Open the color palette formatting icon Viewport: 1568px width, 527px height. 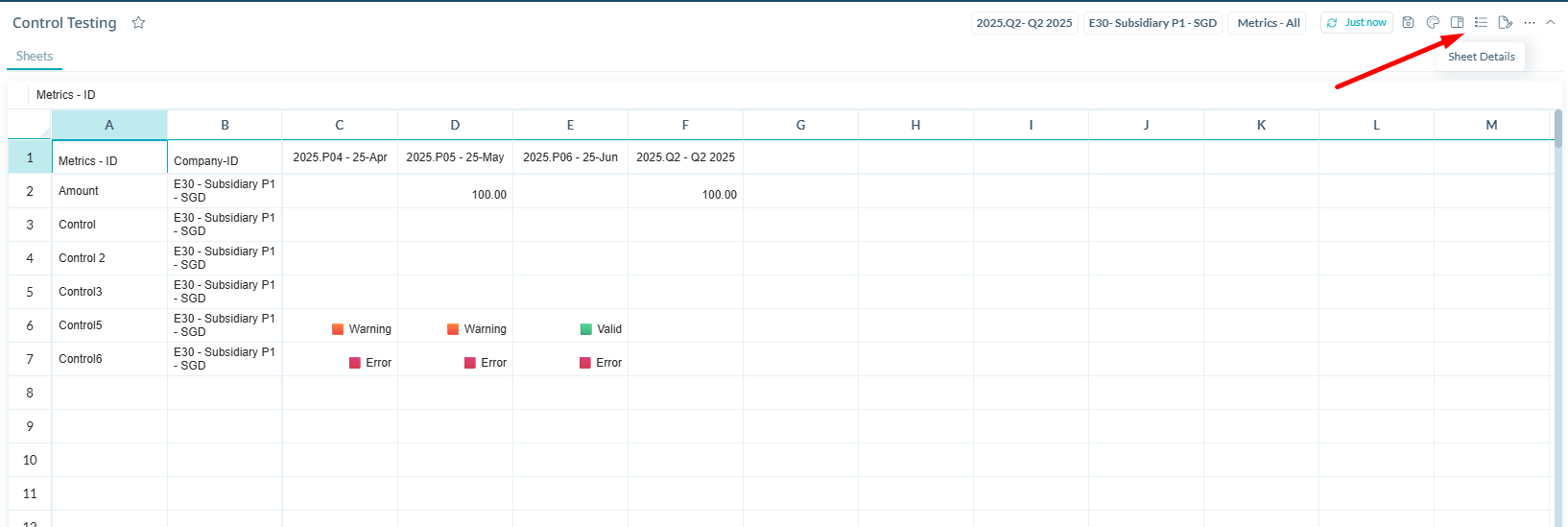pyautogui.click(x=1433, y=22)
